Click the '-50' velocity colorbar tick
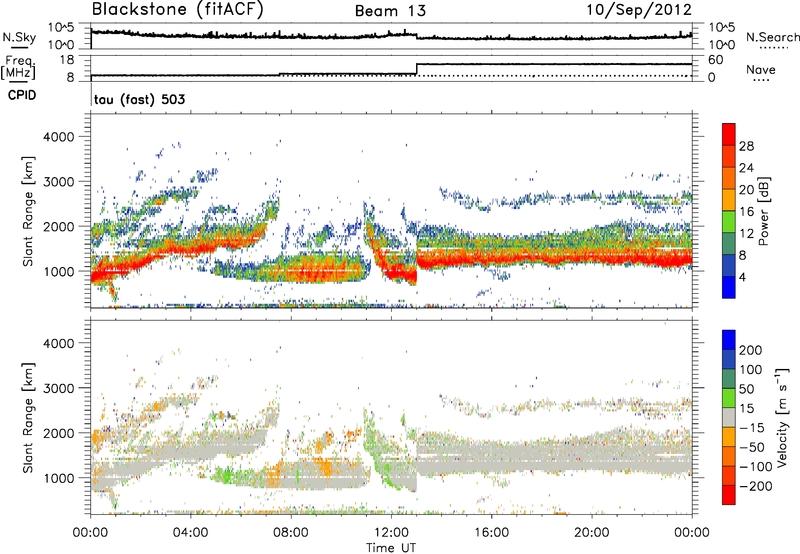Image resolution: width=800 pixels, height=554 pixels. tap(753, 447)
